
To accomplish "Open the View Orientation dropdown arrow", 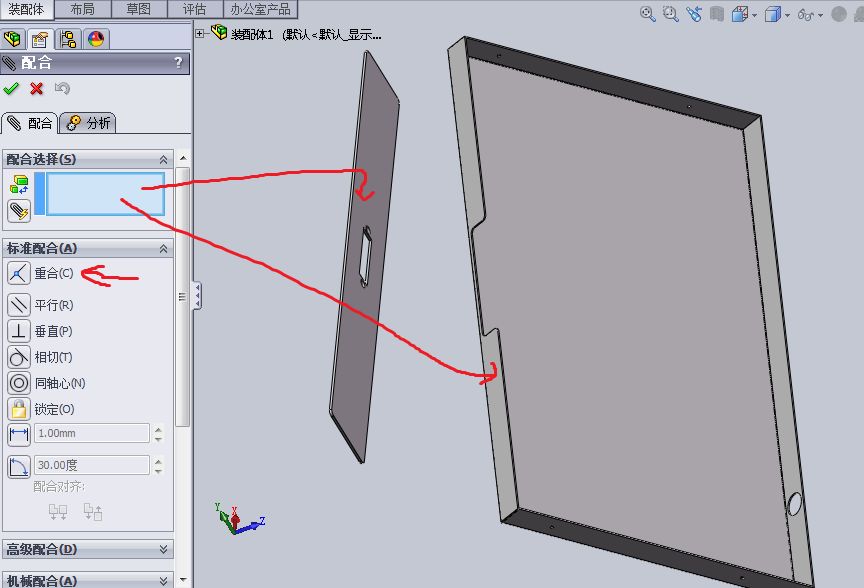I will click(754, 15).
